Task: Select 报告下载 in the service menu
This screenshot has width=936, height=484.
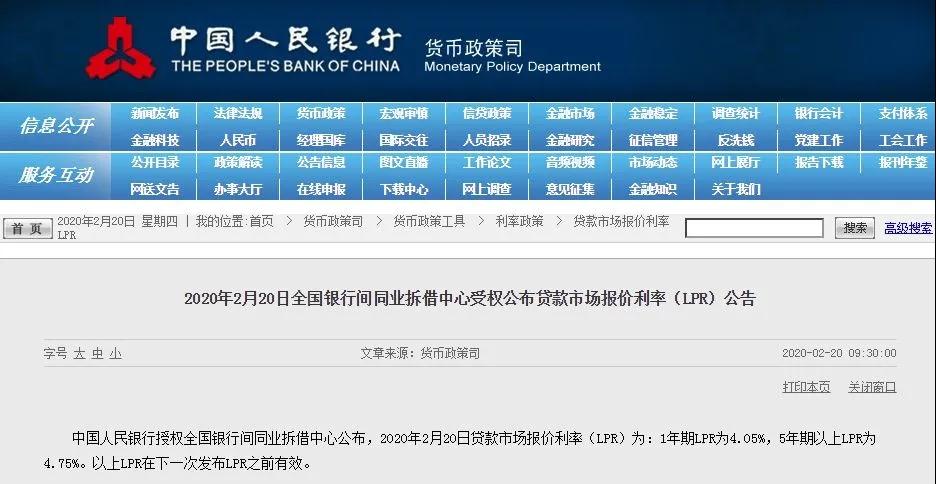Action: point(819,162)
